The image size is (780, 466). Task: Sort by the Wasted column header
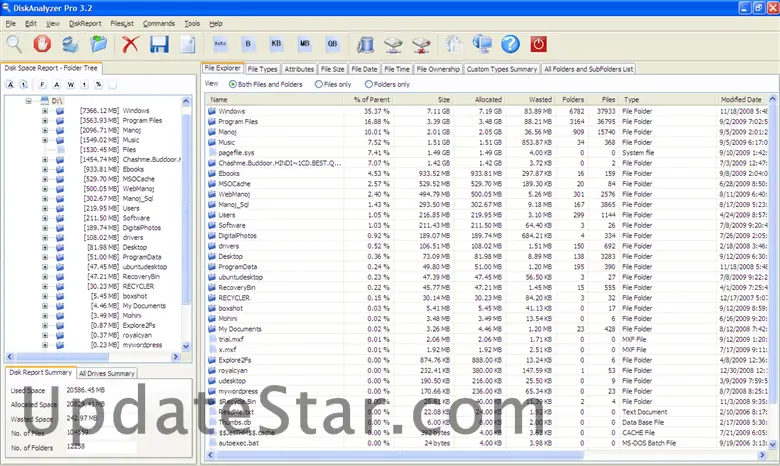coord(529,99)
